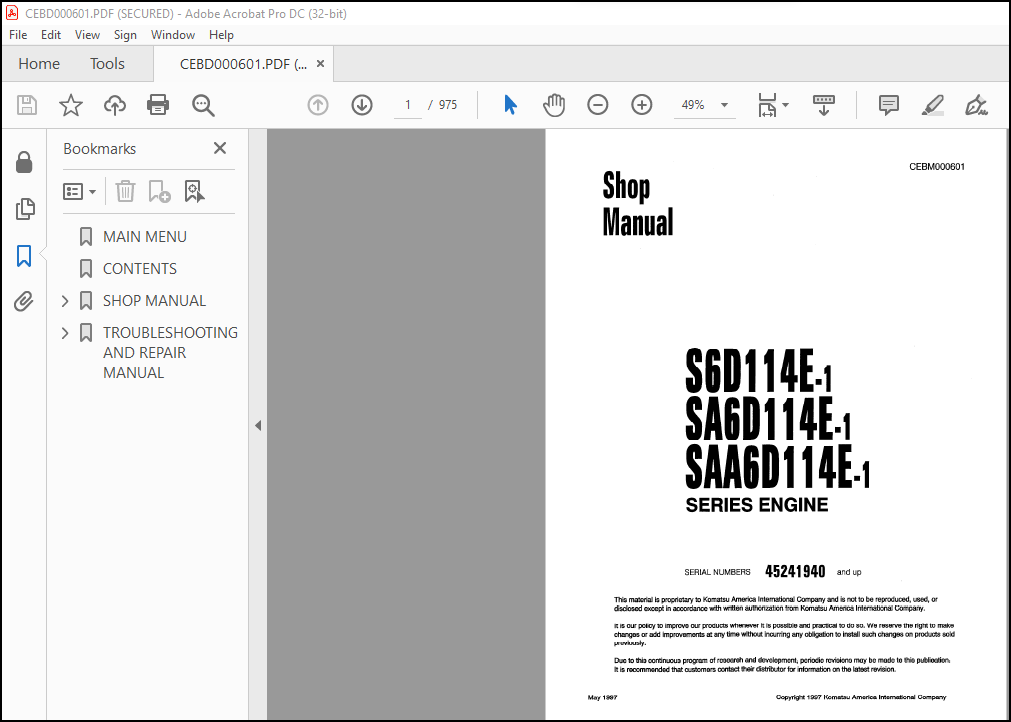This screenshot has width=1011, height=722.
Task: Click the 49% zoom value field
Action: pos(693,105)
